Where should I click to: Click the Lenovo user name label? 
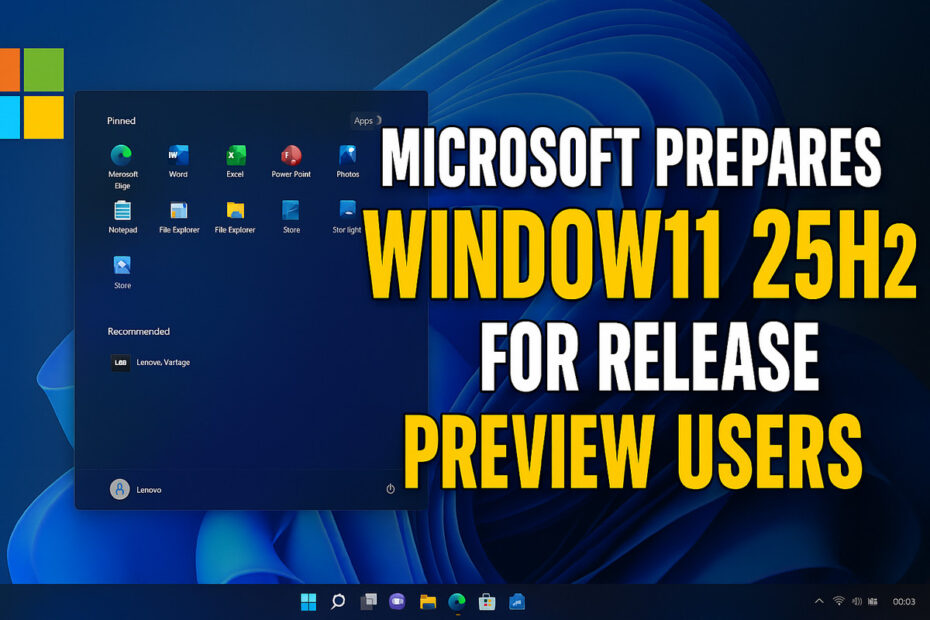click(x=149, y=489)
